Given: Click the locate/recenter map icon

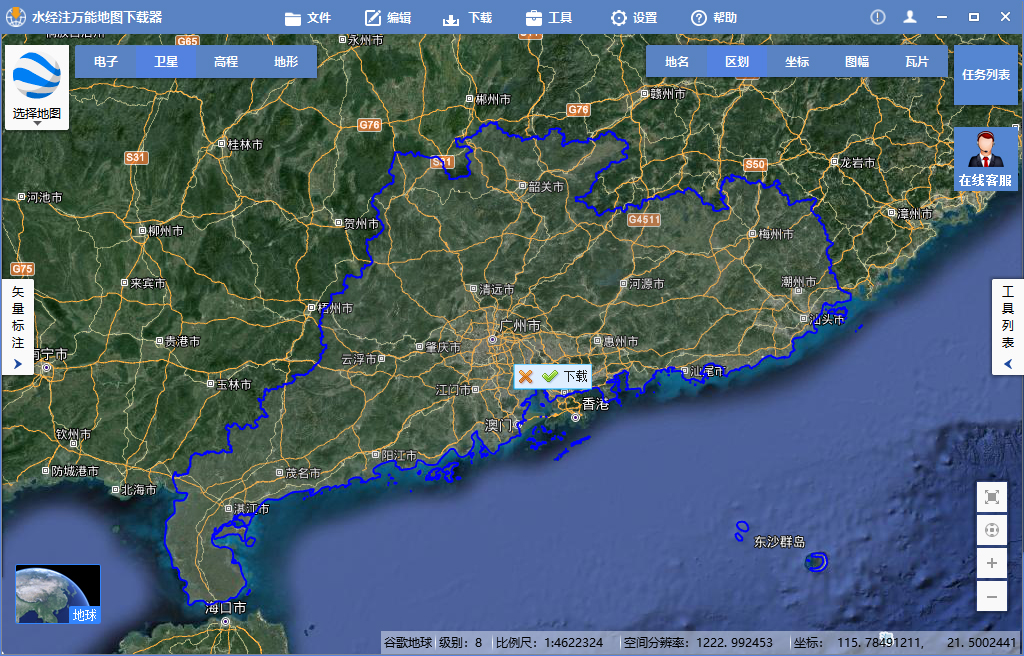Looking at the screenshot, I should tap(991, 530).
